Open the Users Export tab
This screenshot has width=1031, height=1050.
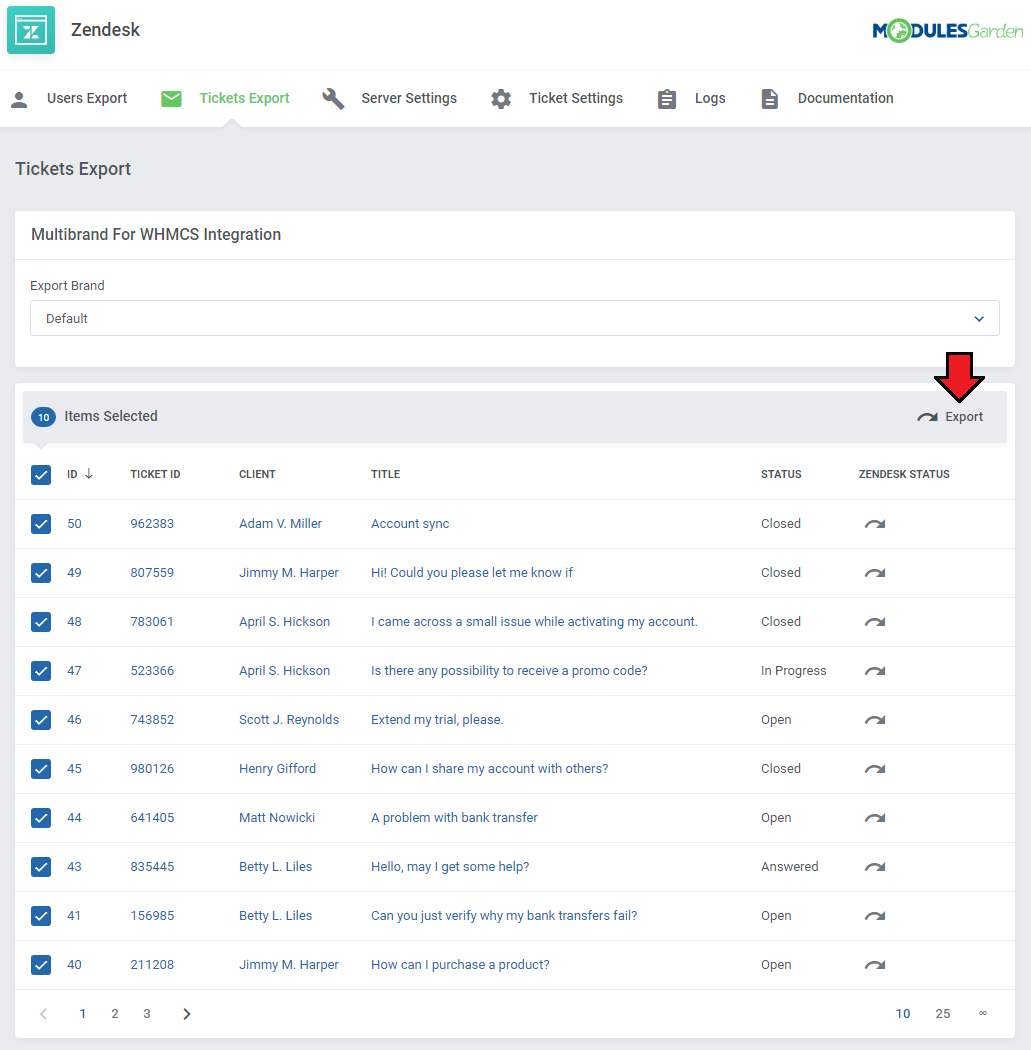[x=68, y=98]
